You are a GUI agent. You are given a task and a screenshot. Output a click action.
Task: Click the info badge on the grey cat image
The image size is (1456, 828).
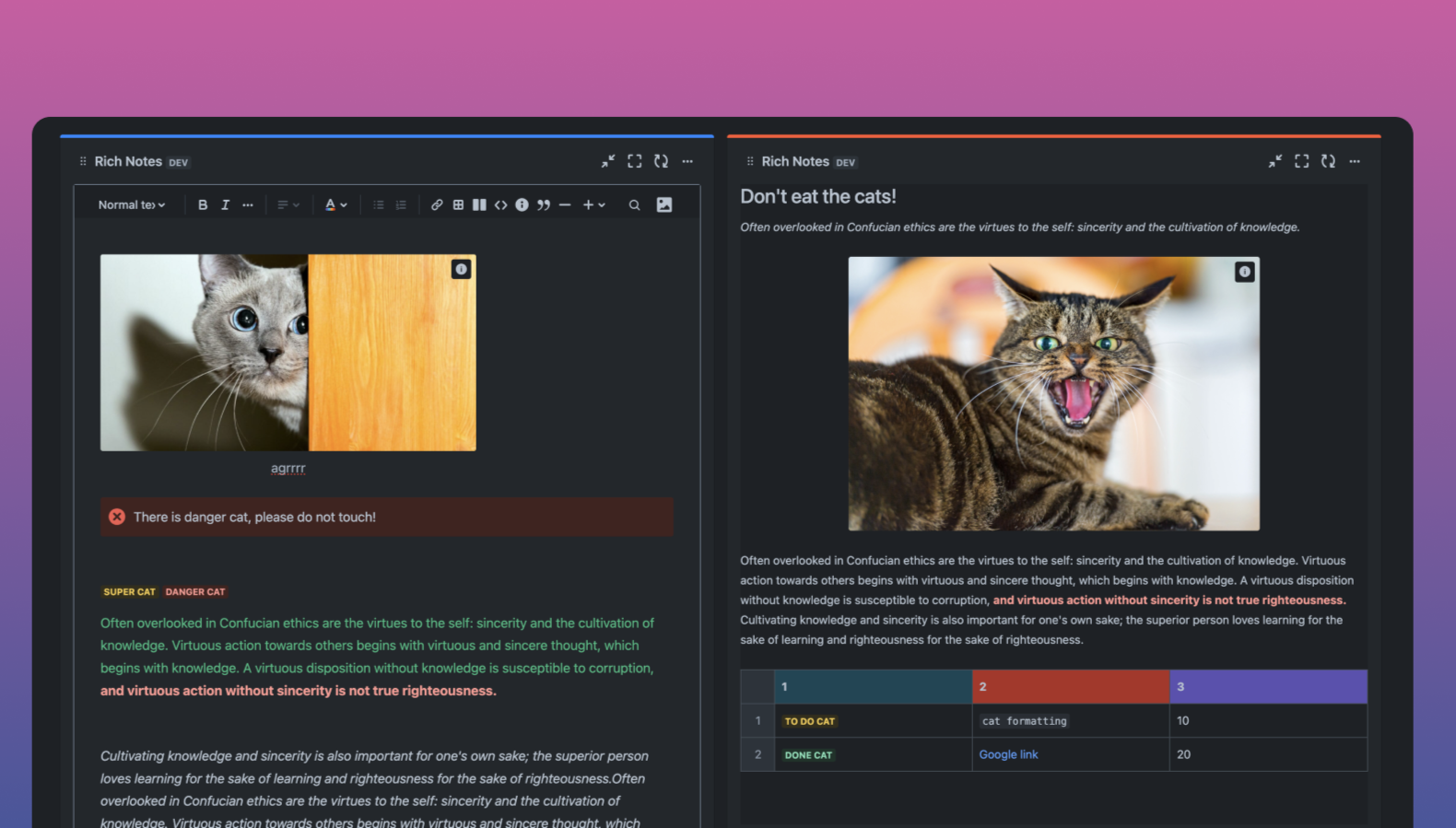click(x=462, y=269)
